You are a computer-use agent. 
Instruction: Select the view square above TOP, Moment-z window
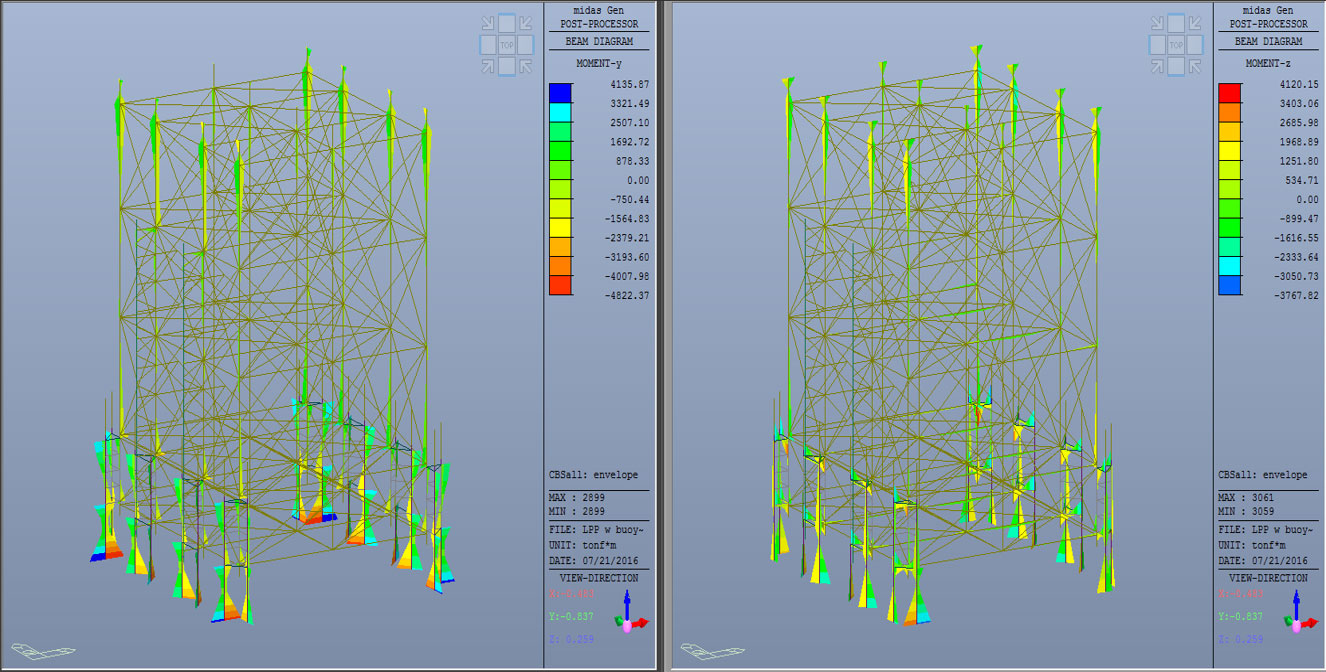(1176, 23)
